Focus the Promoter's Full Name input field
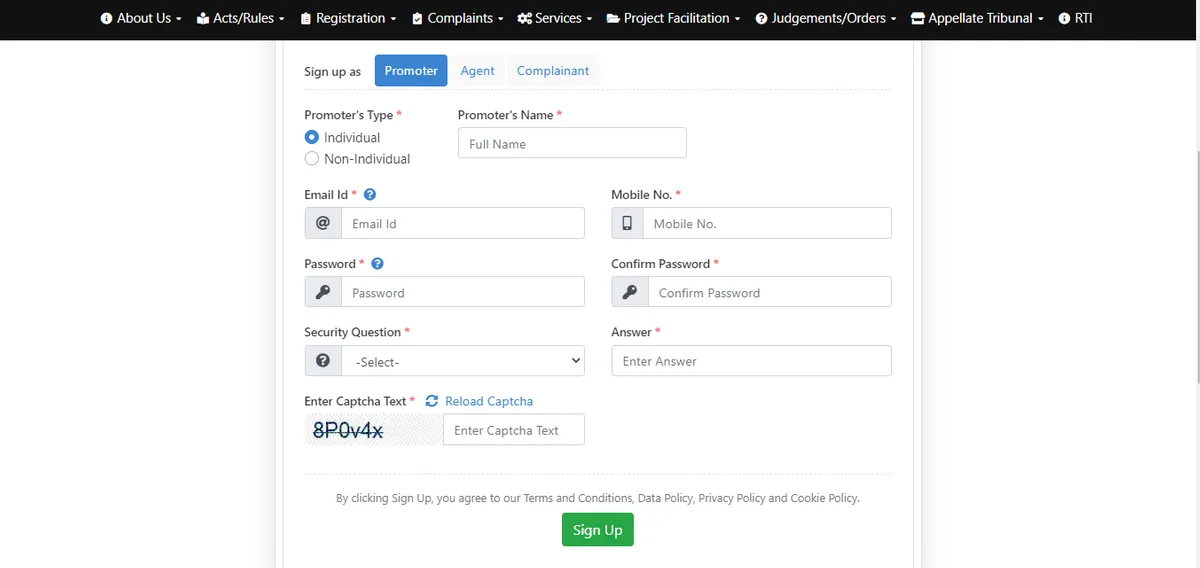 tap(572, 144)
